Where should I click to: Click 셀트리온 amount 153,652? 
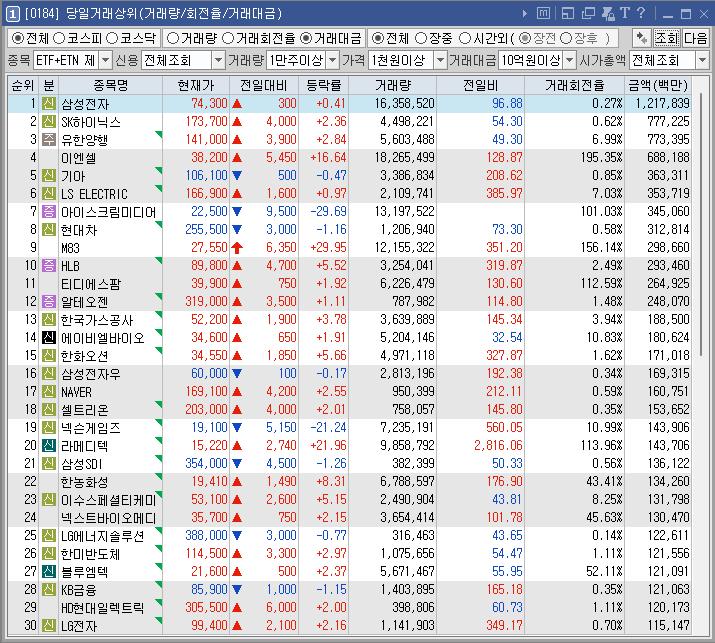pos(668,410)
